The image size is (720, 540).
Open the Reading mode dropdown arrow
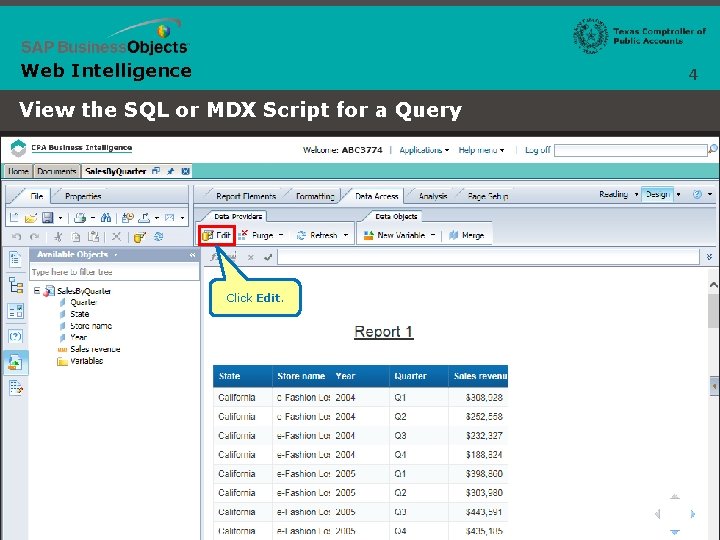click(x=636, y=194)
